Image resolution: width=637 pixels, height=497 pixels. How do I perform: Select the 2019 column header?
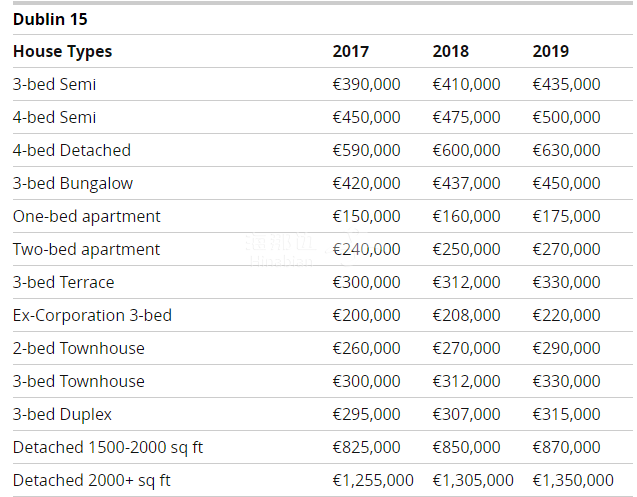(x=550, y=51)
